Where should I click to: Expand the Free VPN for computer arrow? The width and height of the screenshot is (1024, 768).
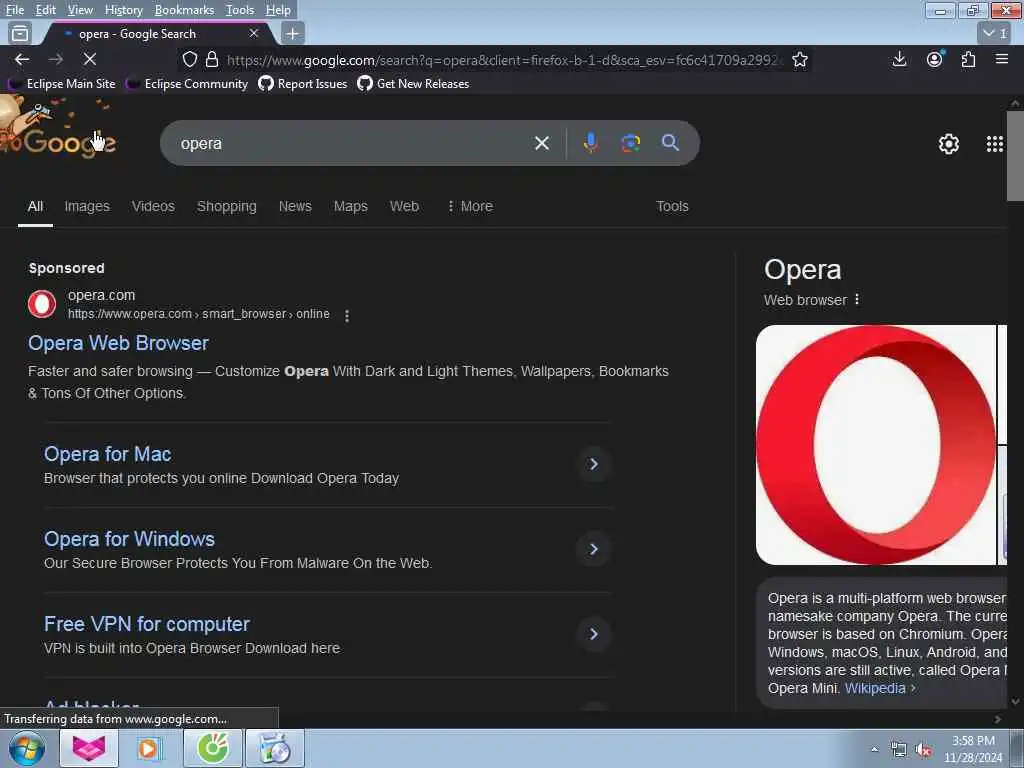[x=594, y=633]
